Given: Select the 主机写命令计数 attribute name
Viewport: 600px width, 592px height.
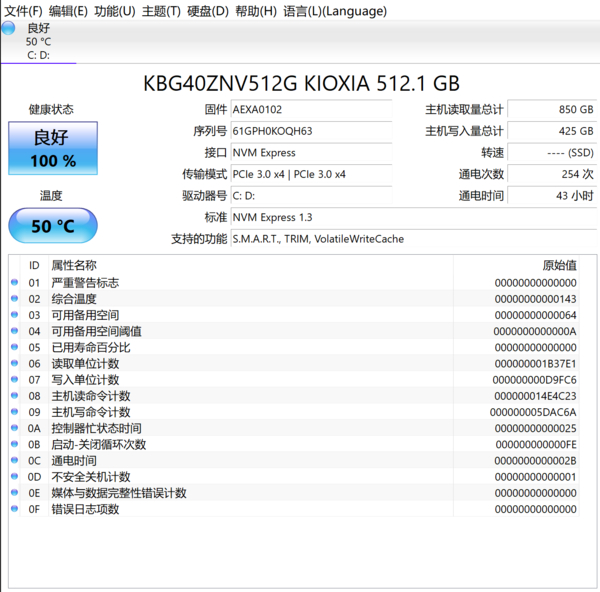Looking at the screenshot, I should tap(91, 412).
